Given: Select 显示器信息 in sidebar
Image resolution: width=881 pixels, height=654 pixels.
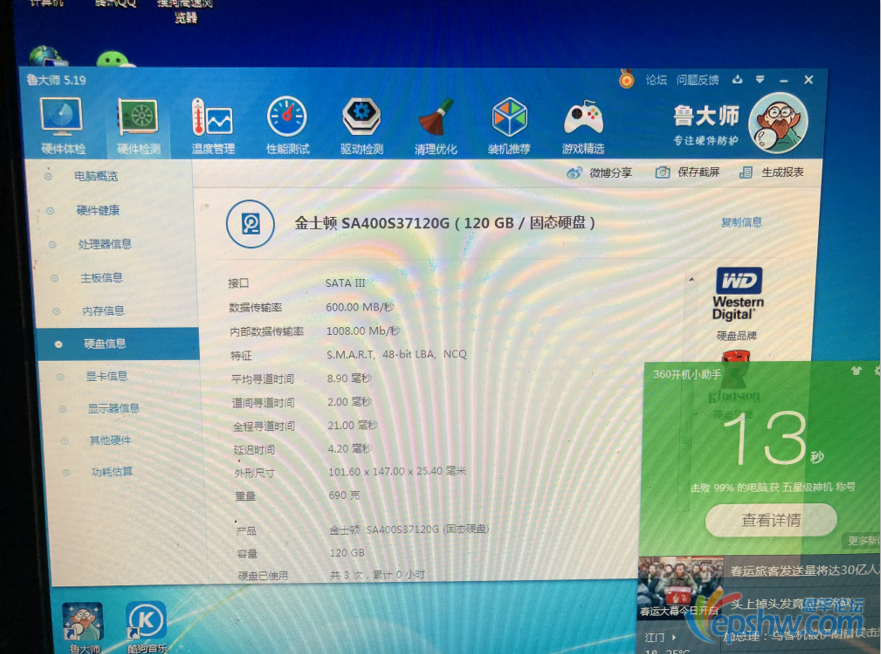Looking at the screenshot, I should click(x=113, y=408).
